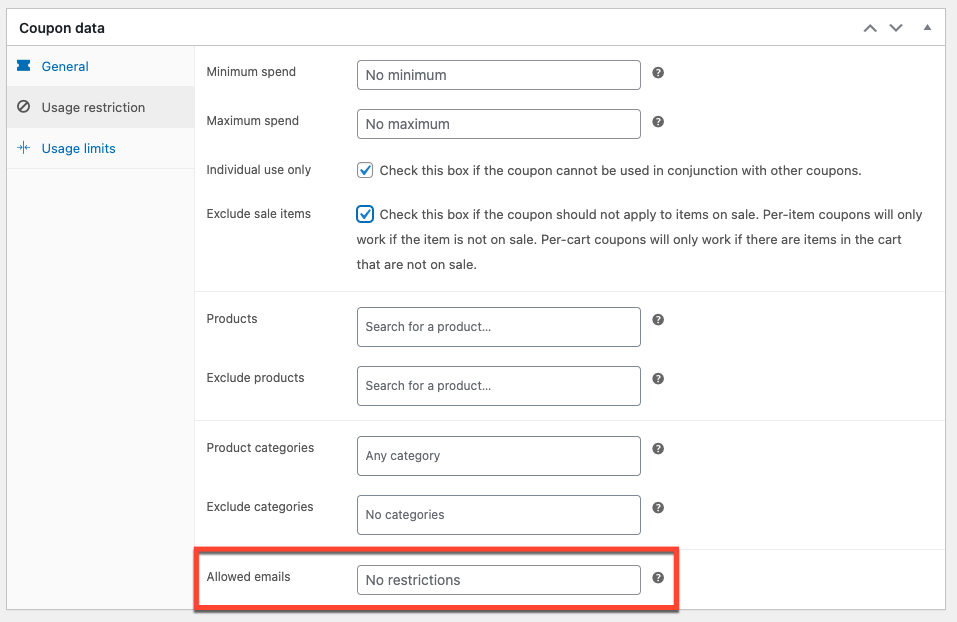Open the Products search box
The width and height of the screenshot is (957, 622).
click(499, 327)
